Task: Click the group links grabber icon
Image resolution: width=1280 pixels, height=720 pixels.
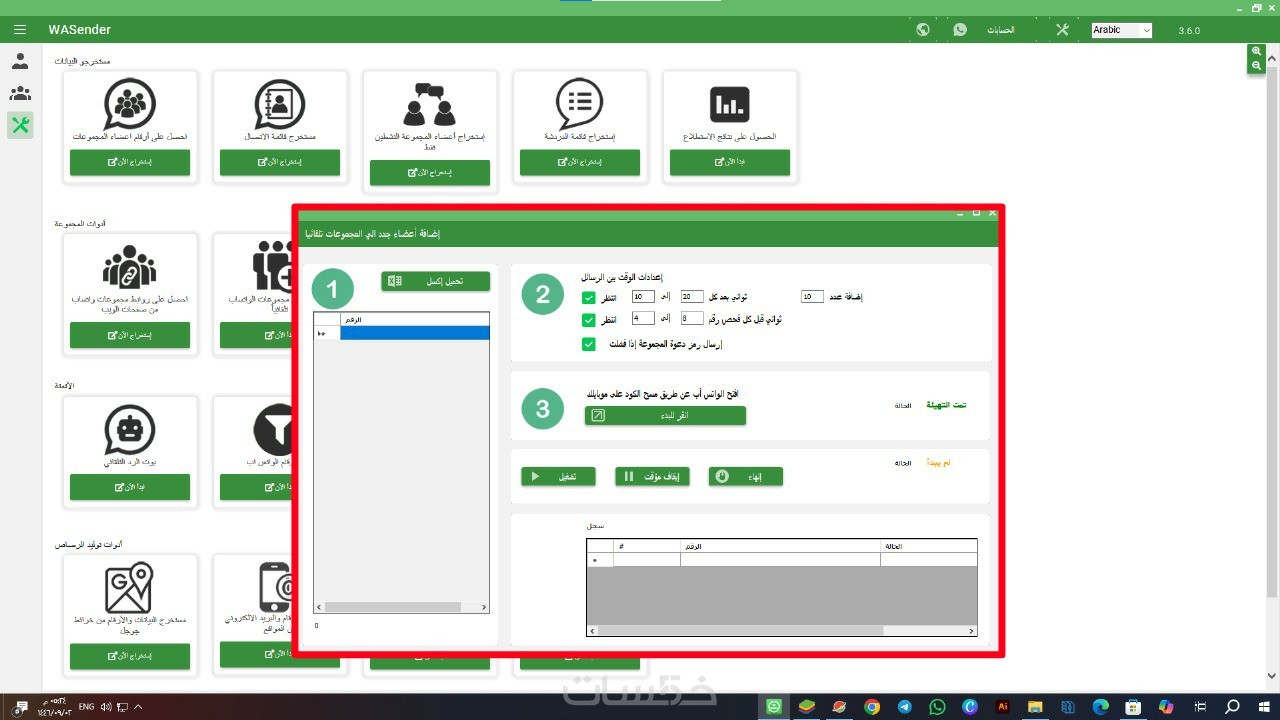Action: point(130,267)
